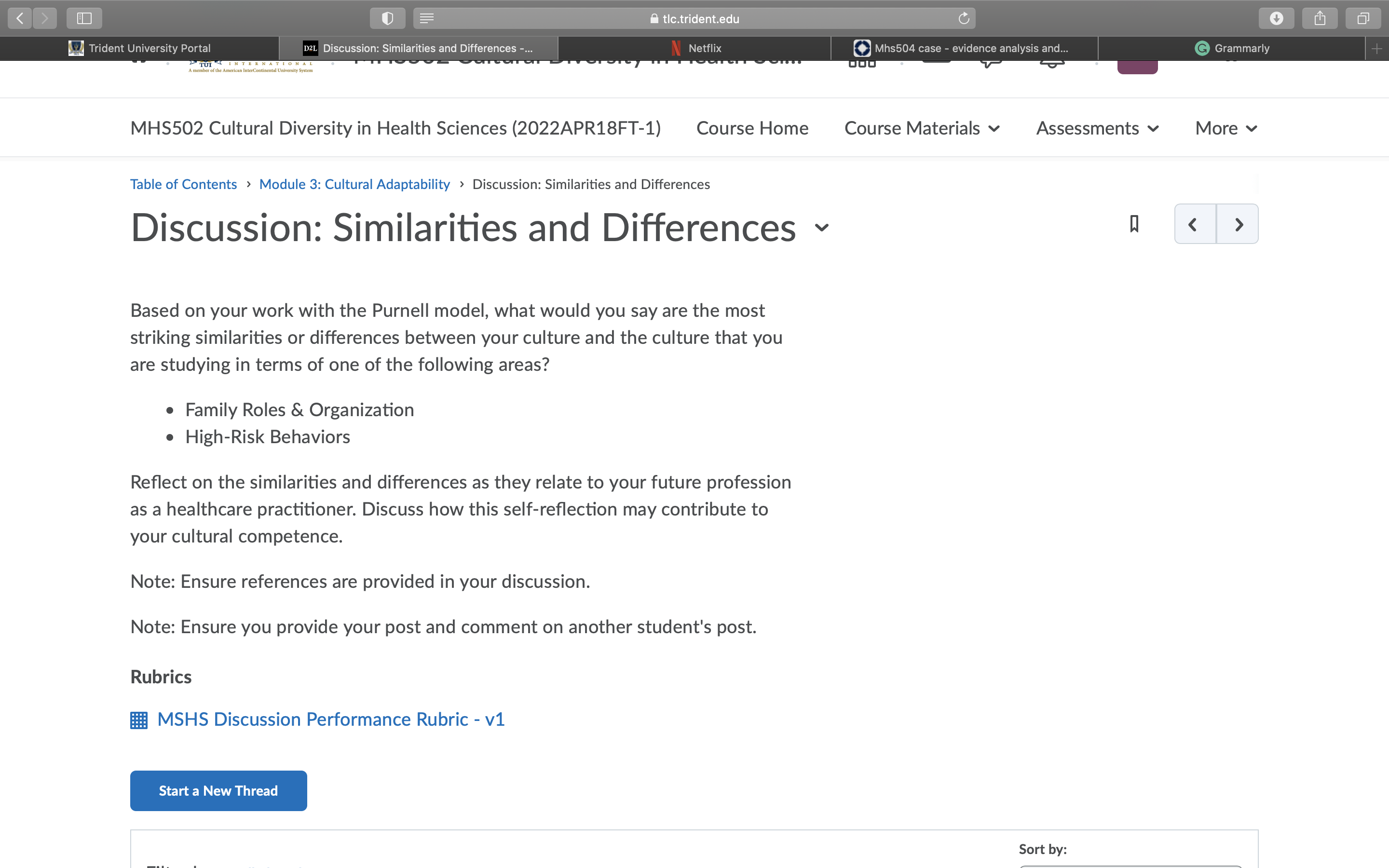Image resolution: width=1389 pixels, height=868 pixels.
Task: Expand the Assessments dropdown
Action: pyautogui.click(x=1097, y=128)
